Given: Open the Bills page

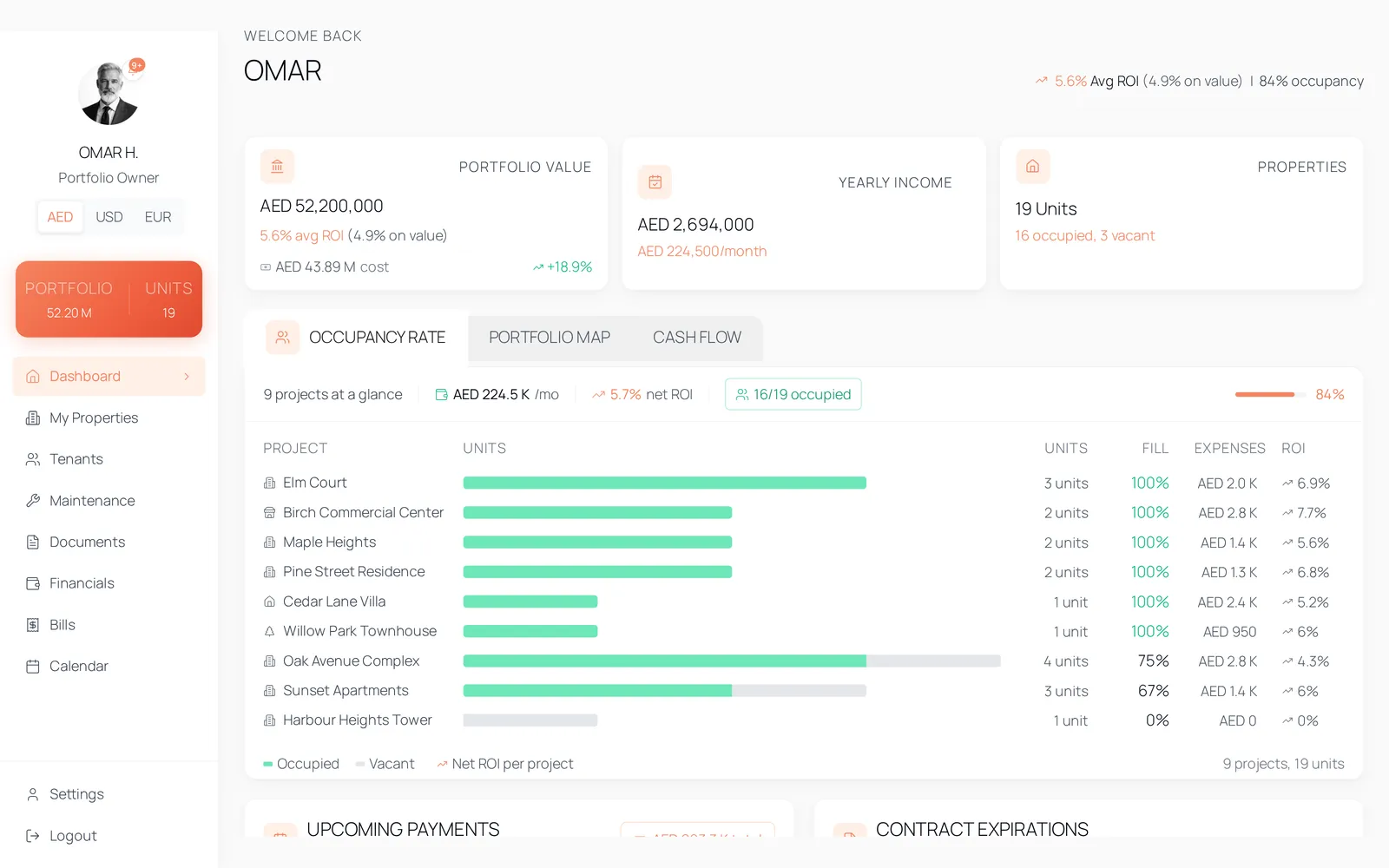Looking at the screenshot, I should tap(109, 625).
